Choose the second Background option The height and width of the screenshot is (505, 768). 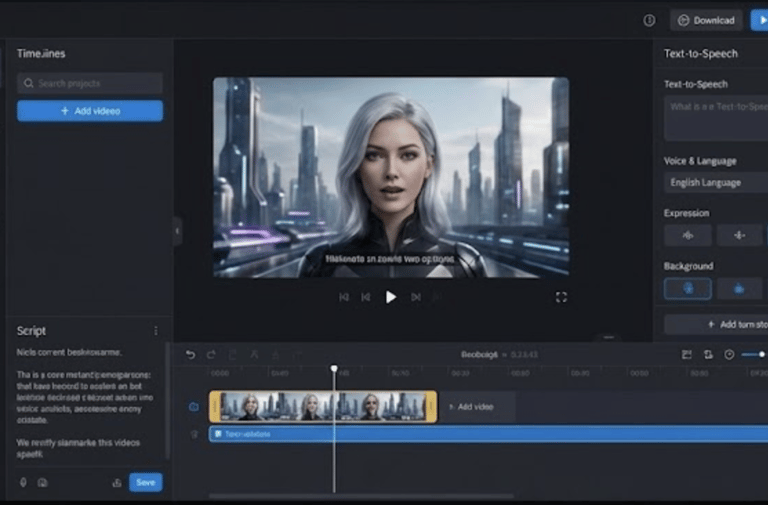(740, 289)
